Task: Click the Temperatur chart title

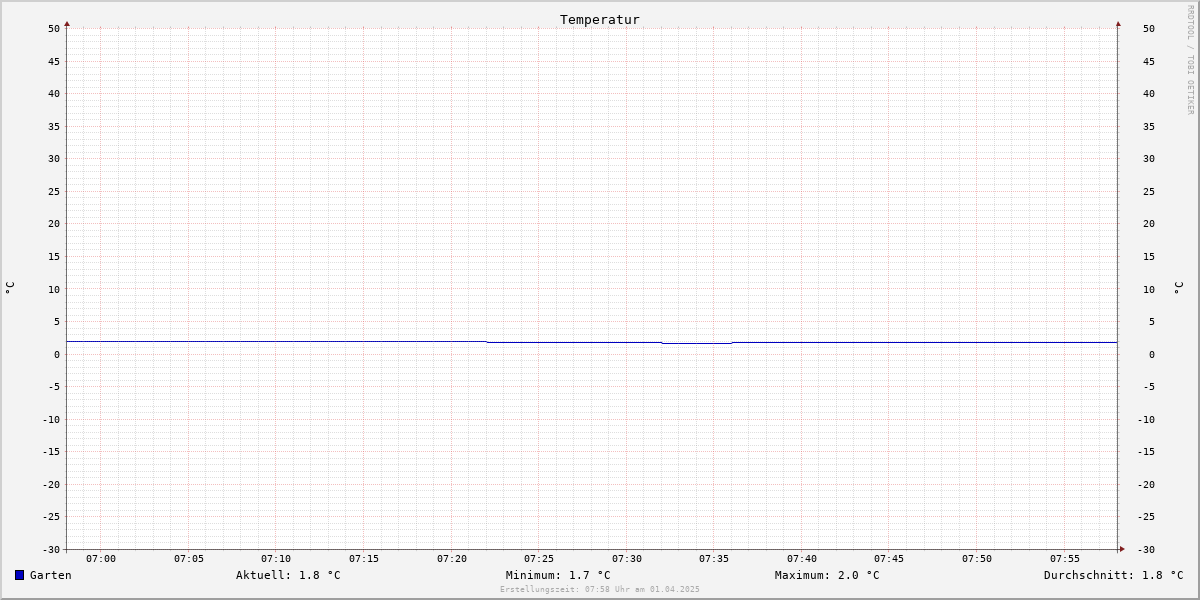Action: coord(600,19)
